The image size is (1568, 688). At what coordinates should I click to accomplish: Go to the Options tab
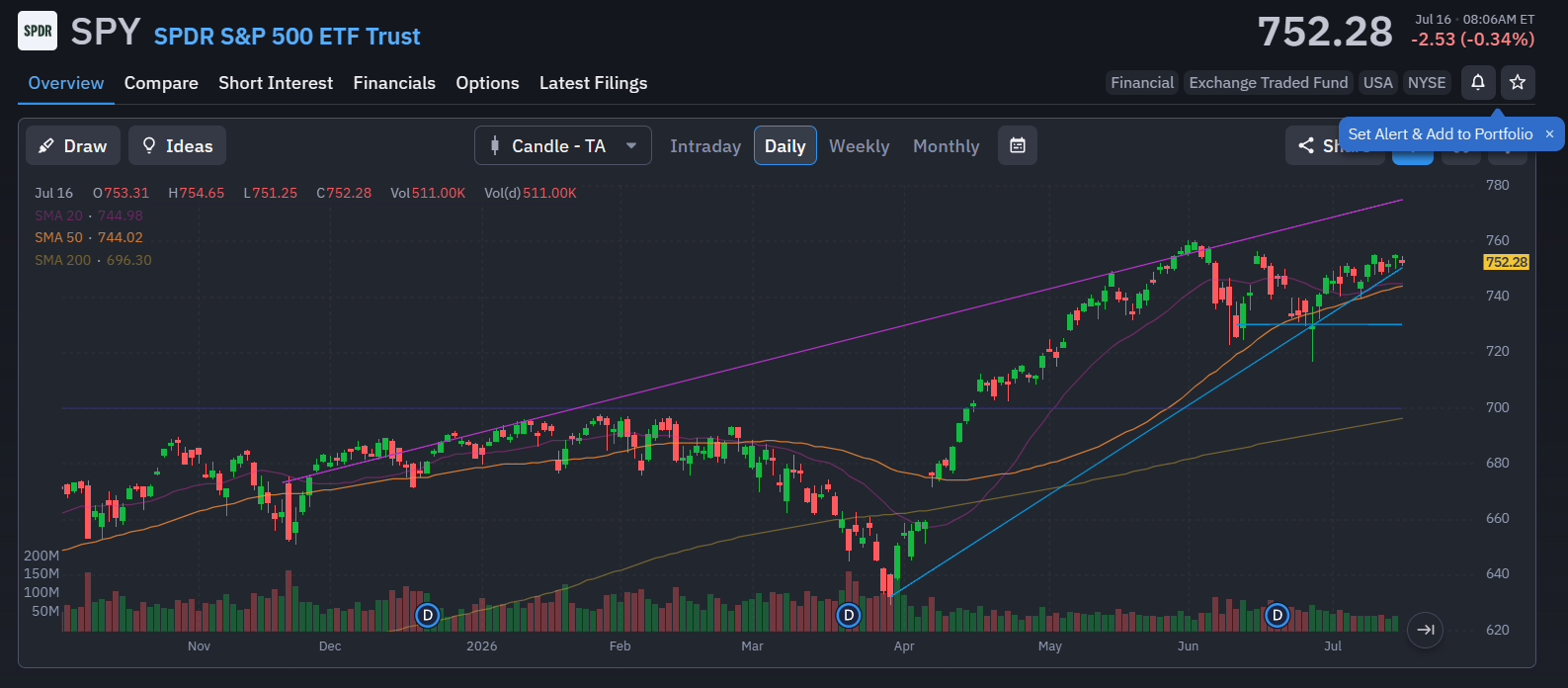click(487, 83)
